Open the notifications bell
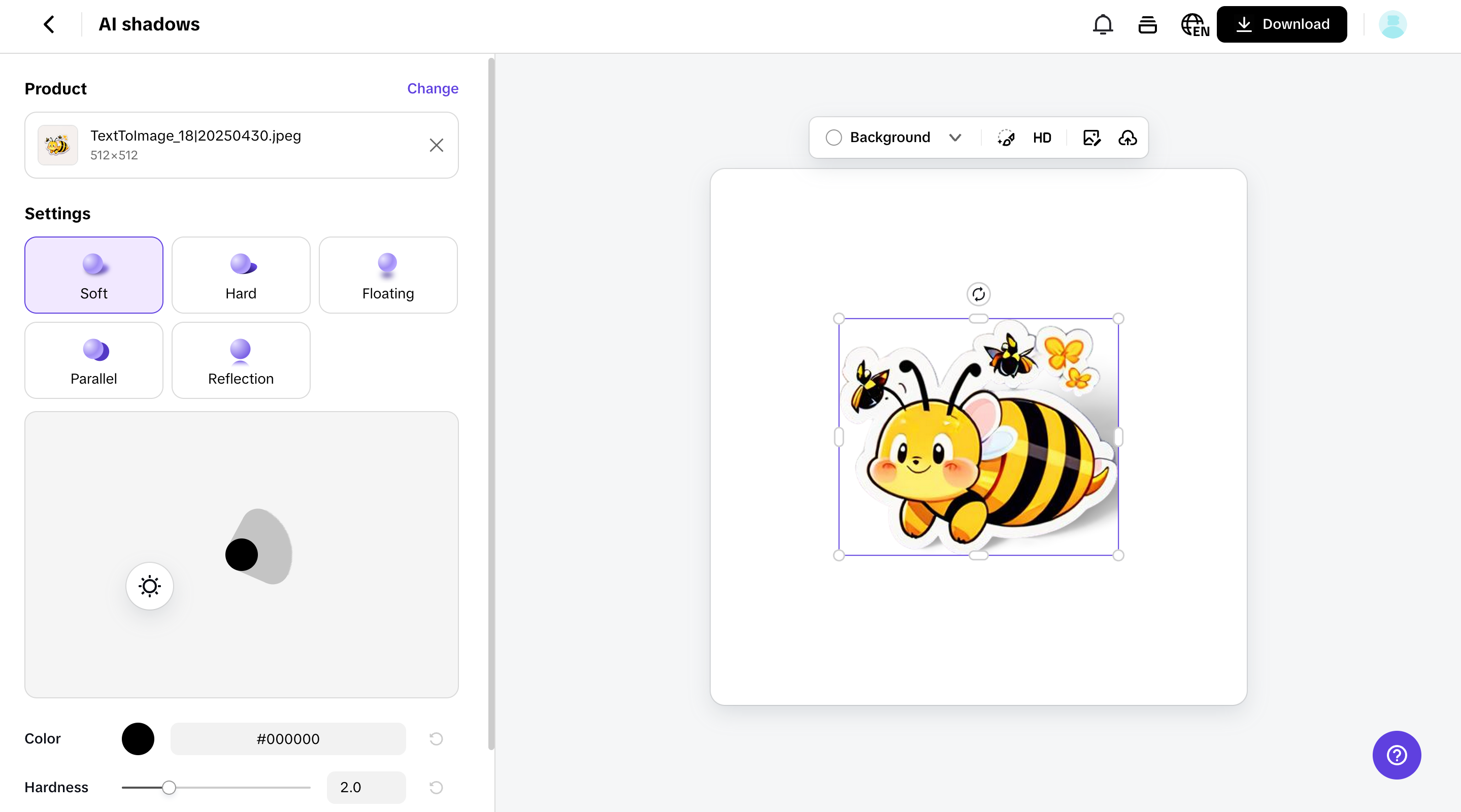 point(1103,24)
